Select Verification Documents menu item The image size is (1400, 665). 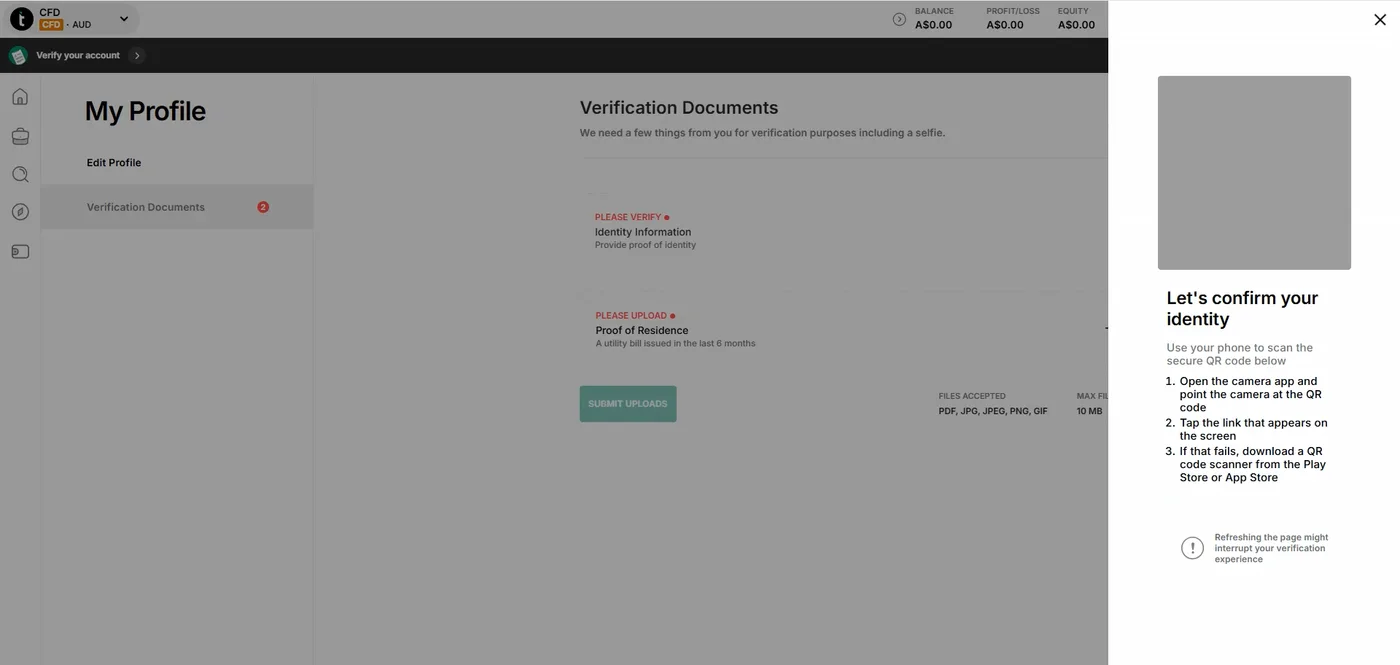(177, 207)
